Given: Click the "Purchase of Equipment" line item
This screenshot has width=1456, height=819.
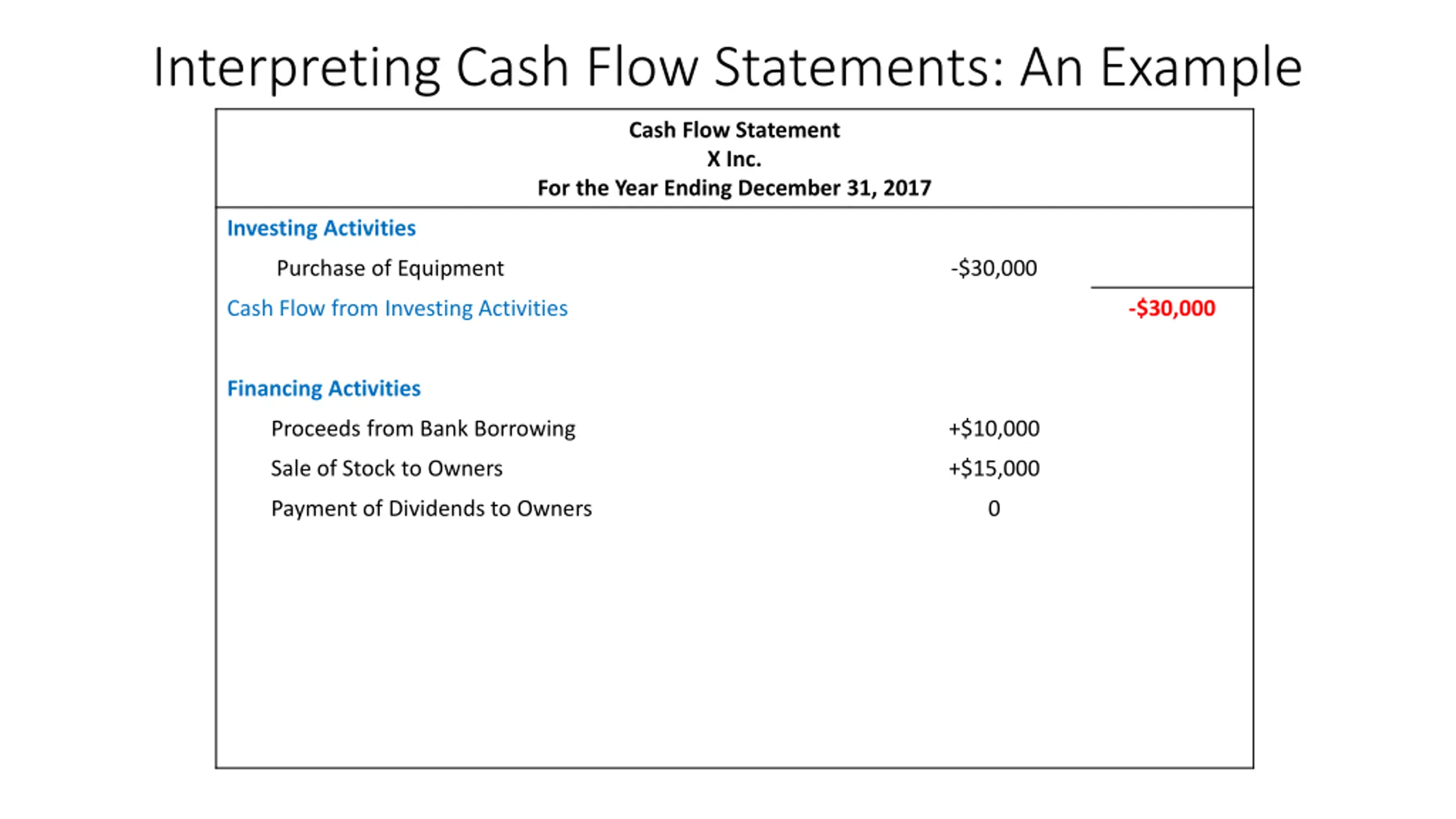Looking at the screenshot, I should (x=390, y=268).
